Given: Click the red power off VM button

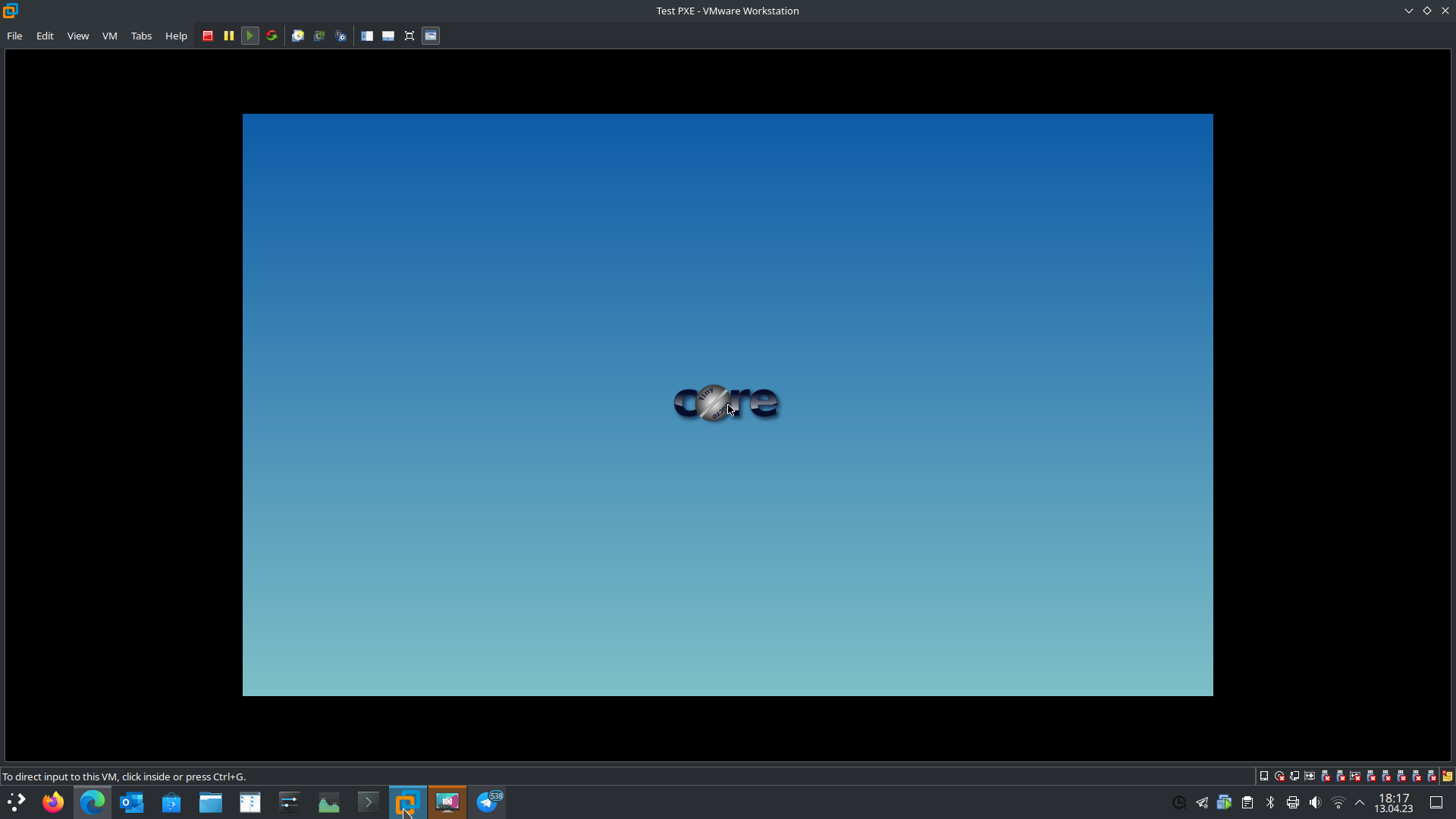Looking at the screenshot, I should 208,36.
